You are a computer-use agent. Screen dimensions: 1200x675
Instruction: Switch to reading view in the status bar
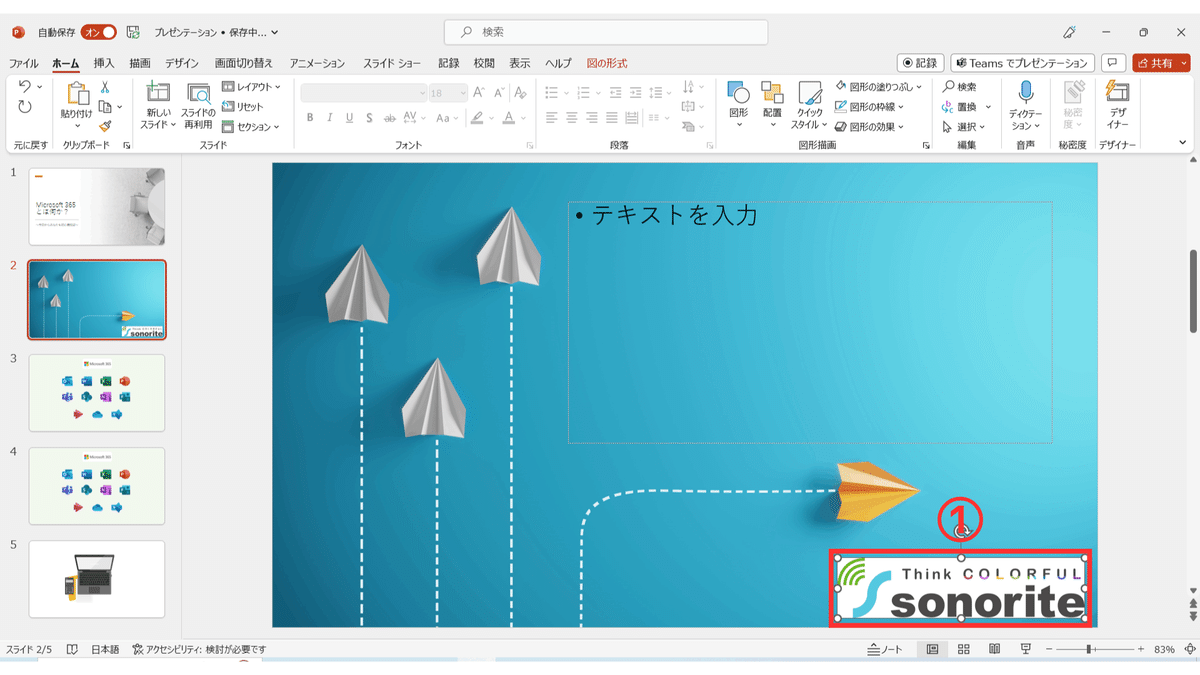[x=993, y=648]
